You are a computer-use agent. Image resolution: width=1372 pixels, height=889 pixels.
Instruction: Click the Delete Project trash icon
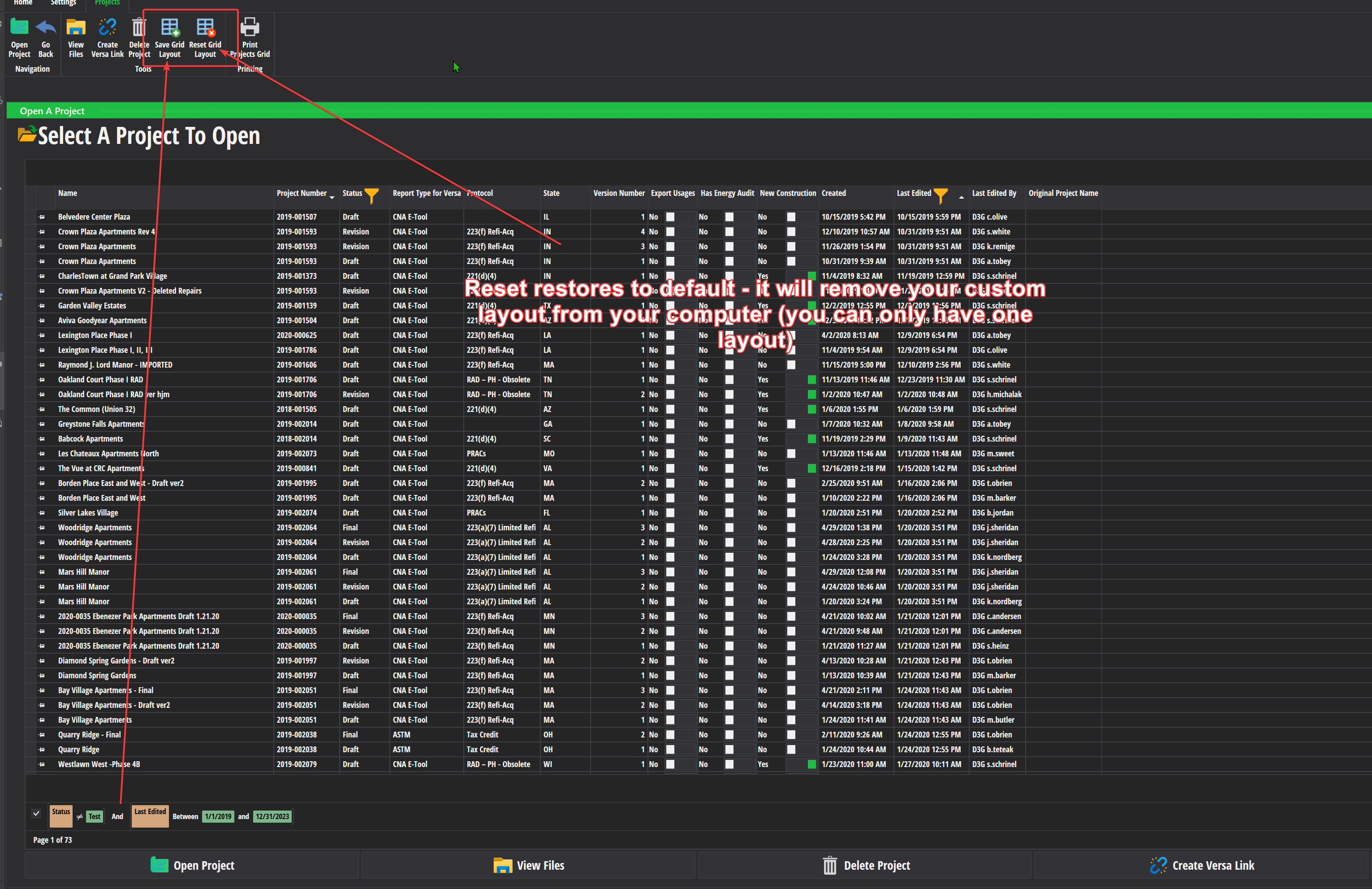coord(138,28)
